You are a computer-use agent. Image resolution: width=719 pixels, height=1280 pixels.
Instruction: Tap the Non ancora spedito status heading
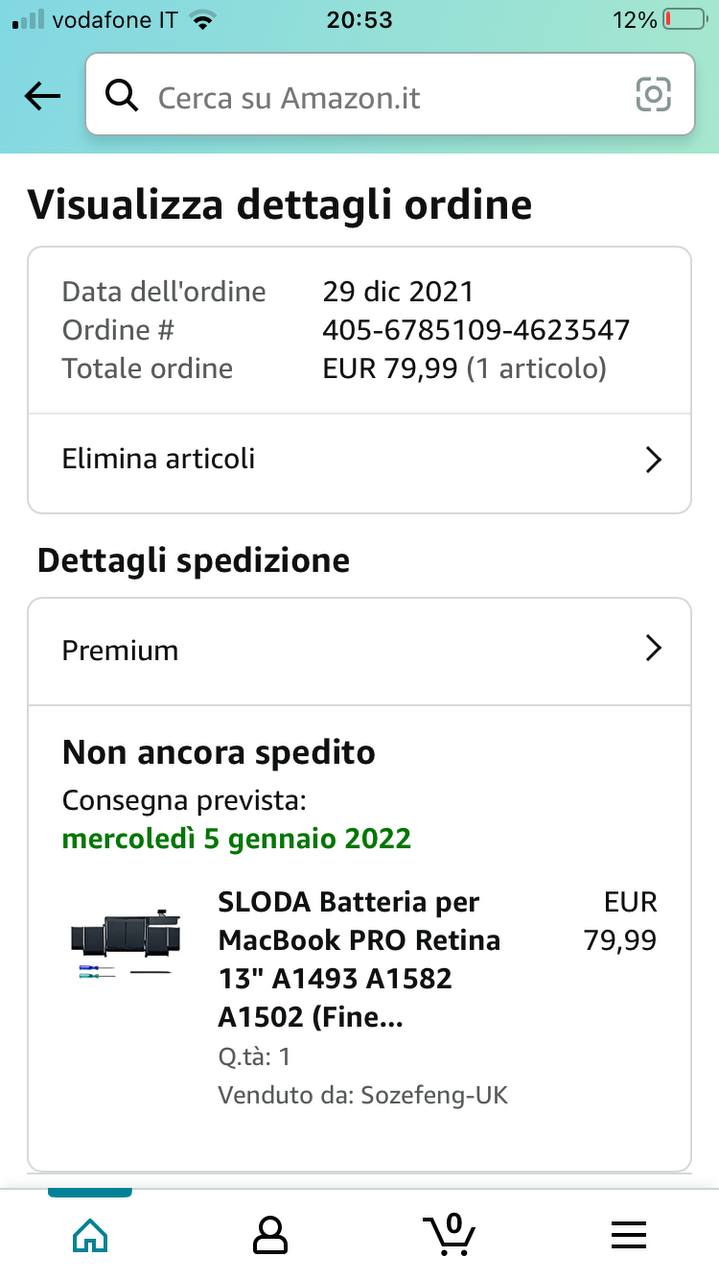[218, 752]
